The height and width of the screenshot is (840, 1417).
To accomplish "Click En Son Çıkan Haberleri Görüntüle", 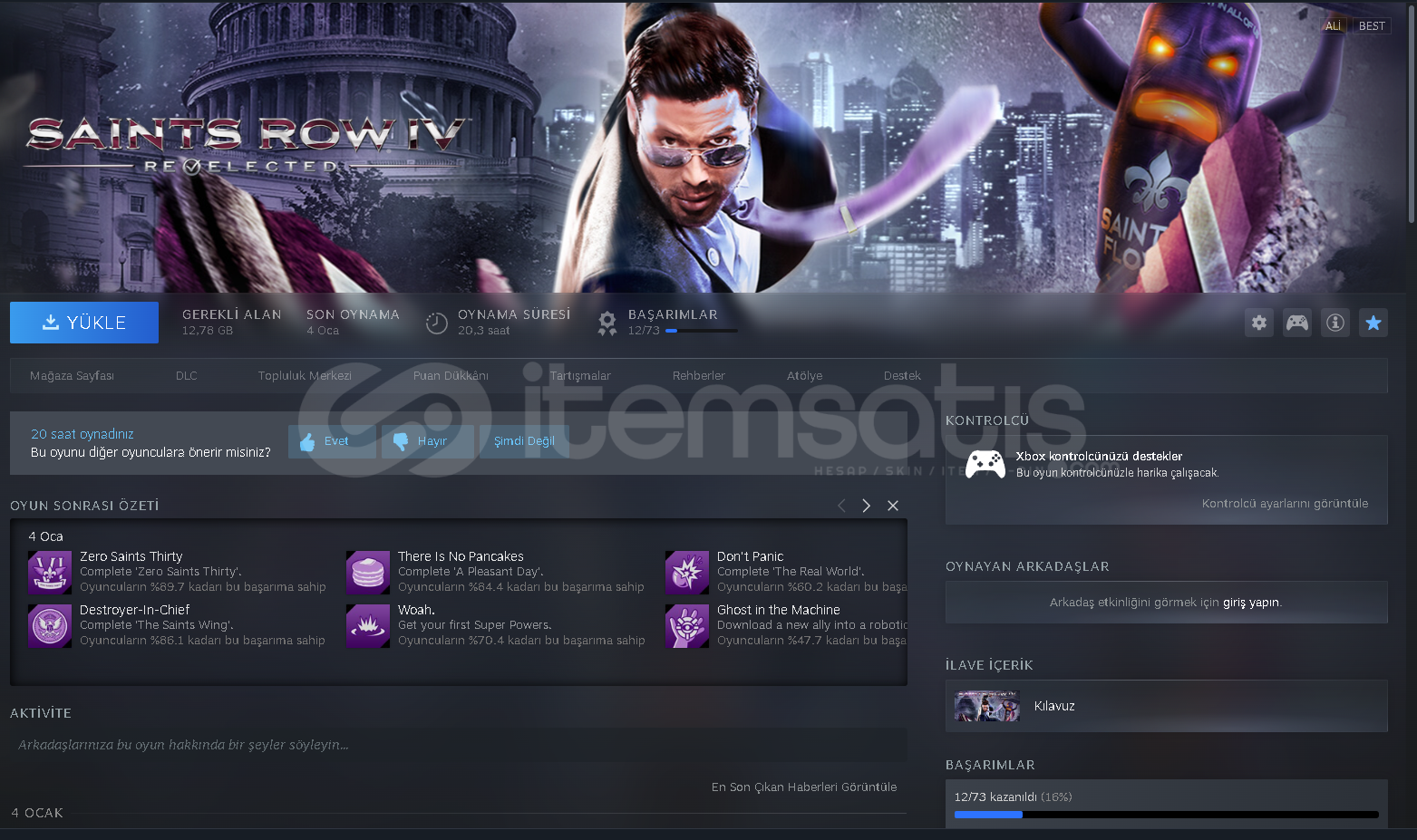I will pyautogui.click(x=804, y=787).
